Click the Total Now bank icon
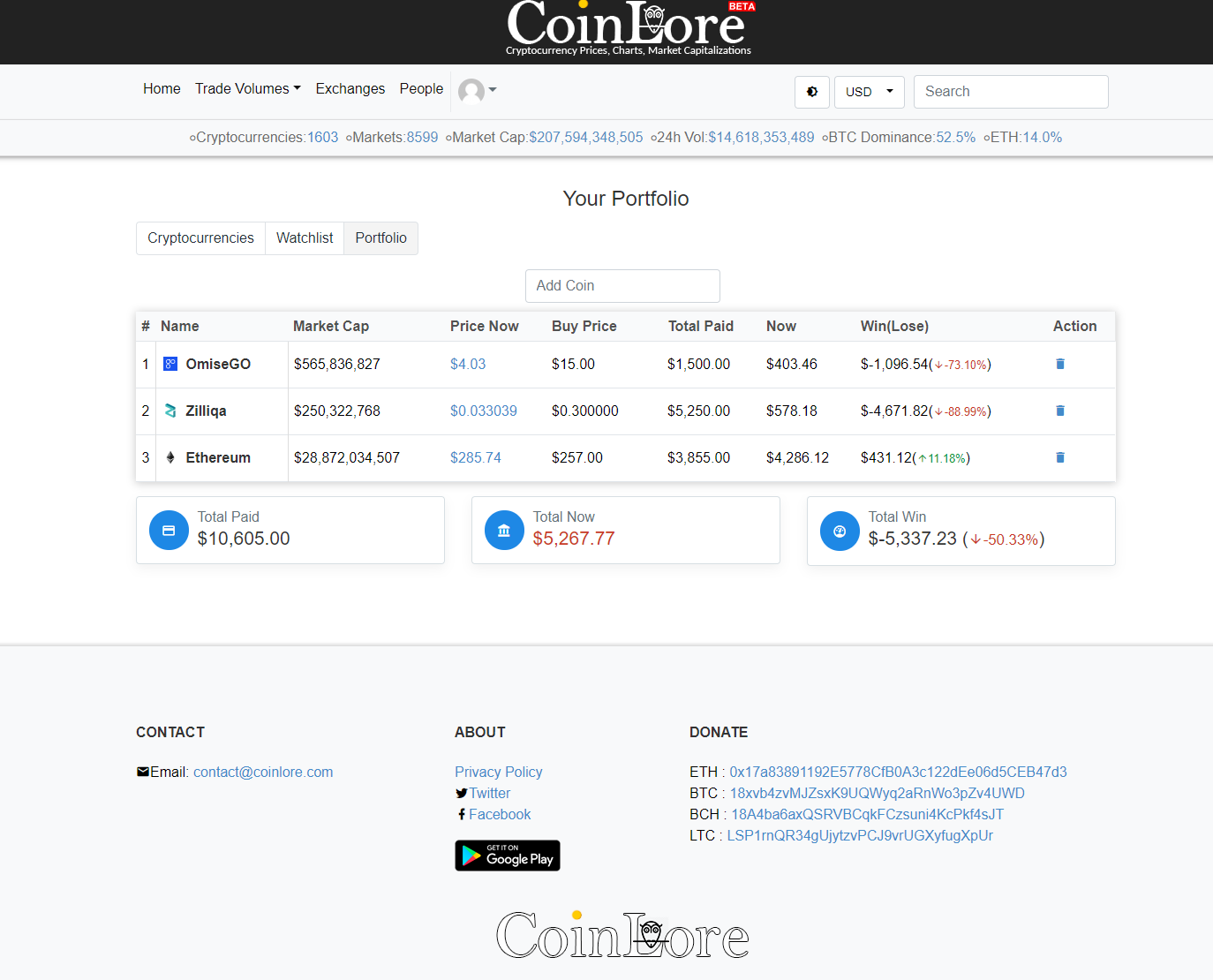This screenshot has width=1213, height=980. (504, 531)
